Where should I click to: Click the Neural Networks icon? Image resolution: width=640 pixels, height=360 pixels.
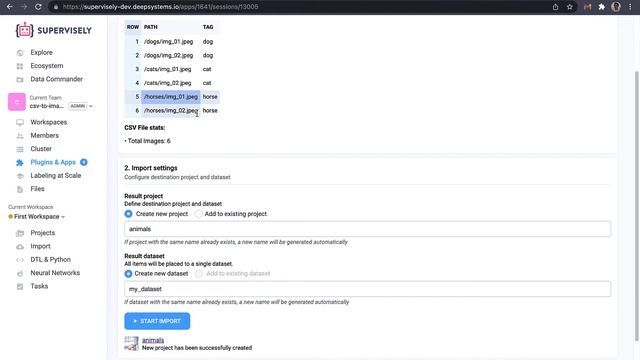point(20,273)
